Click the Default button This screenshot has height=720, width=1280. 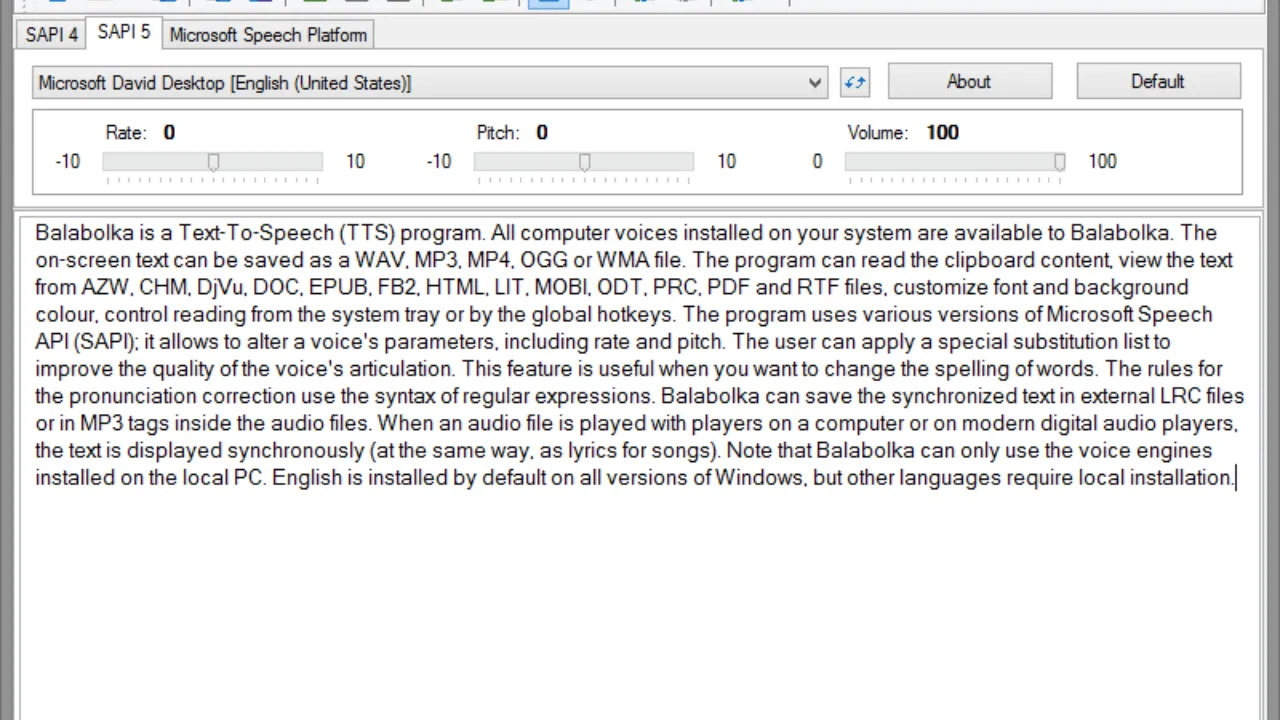click(x=1158, y=82)
